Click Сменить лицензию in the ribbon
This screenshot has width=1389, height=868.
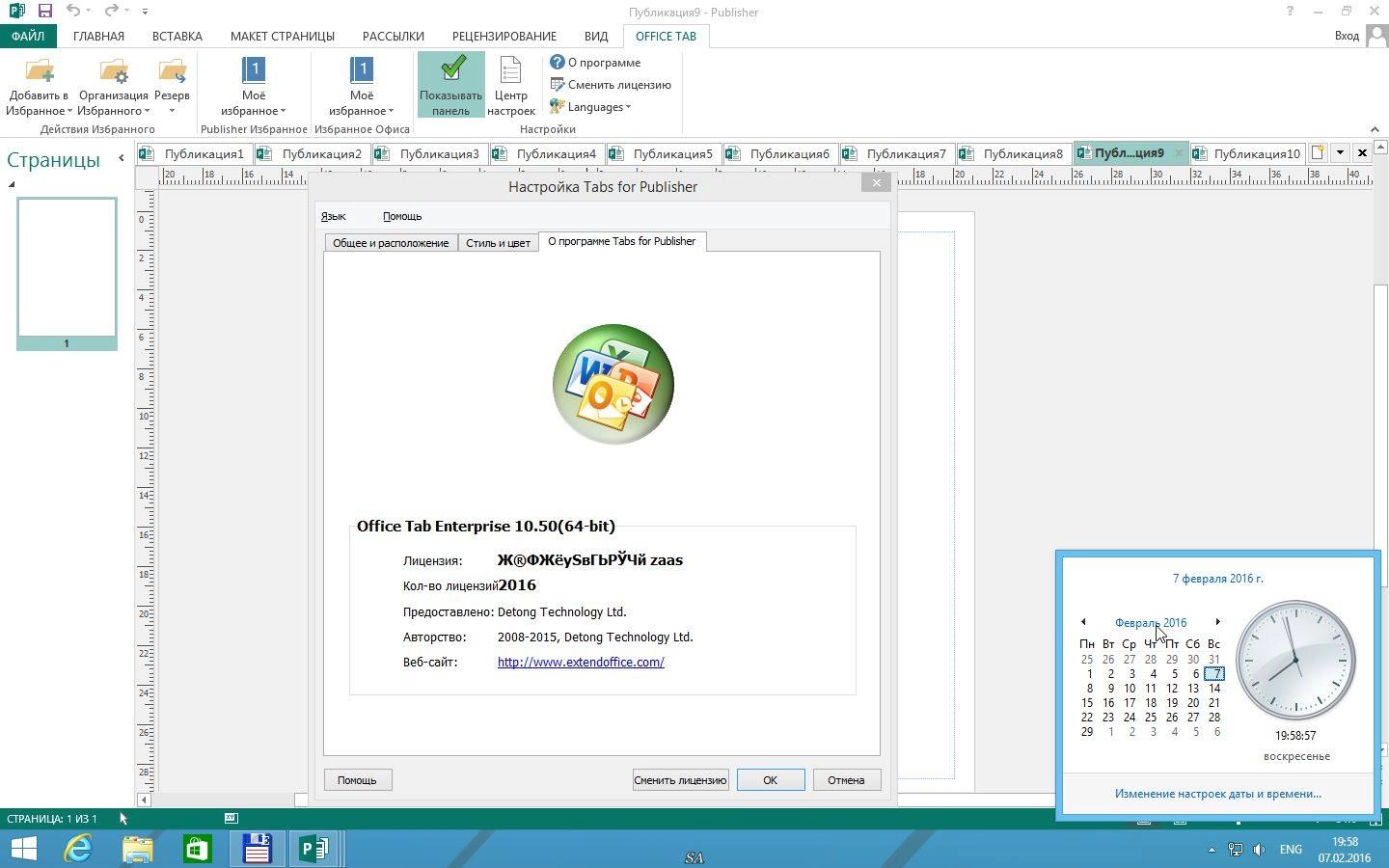(611, 85)
